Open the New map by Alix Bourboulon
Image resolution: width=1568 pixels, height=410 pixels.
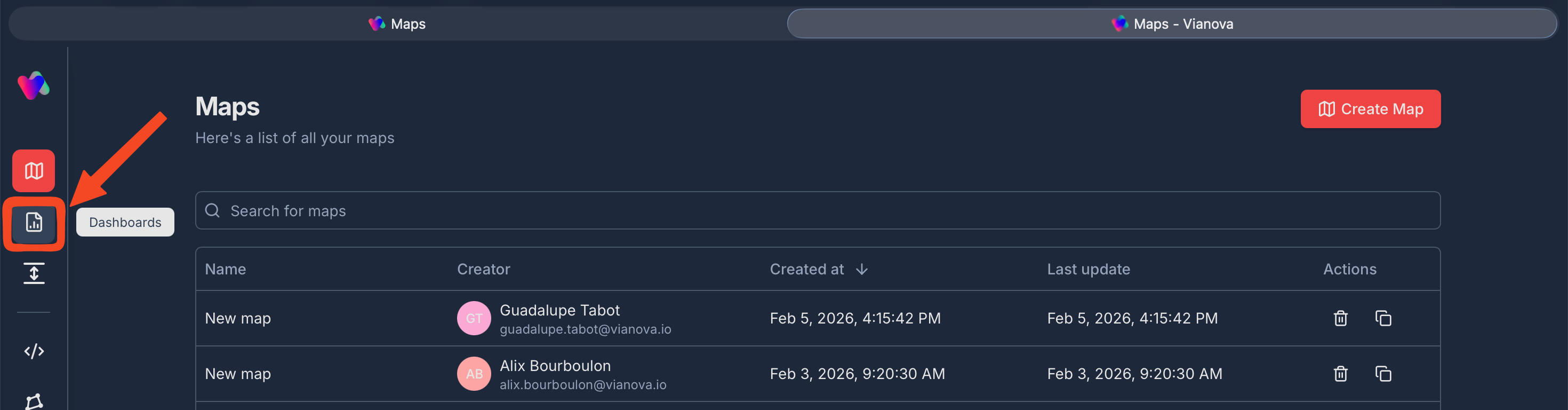pos(237,374)
